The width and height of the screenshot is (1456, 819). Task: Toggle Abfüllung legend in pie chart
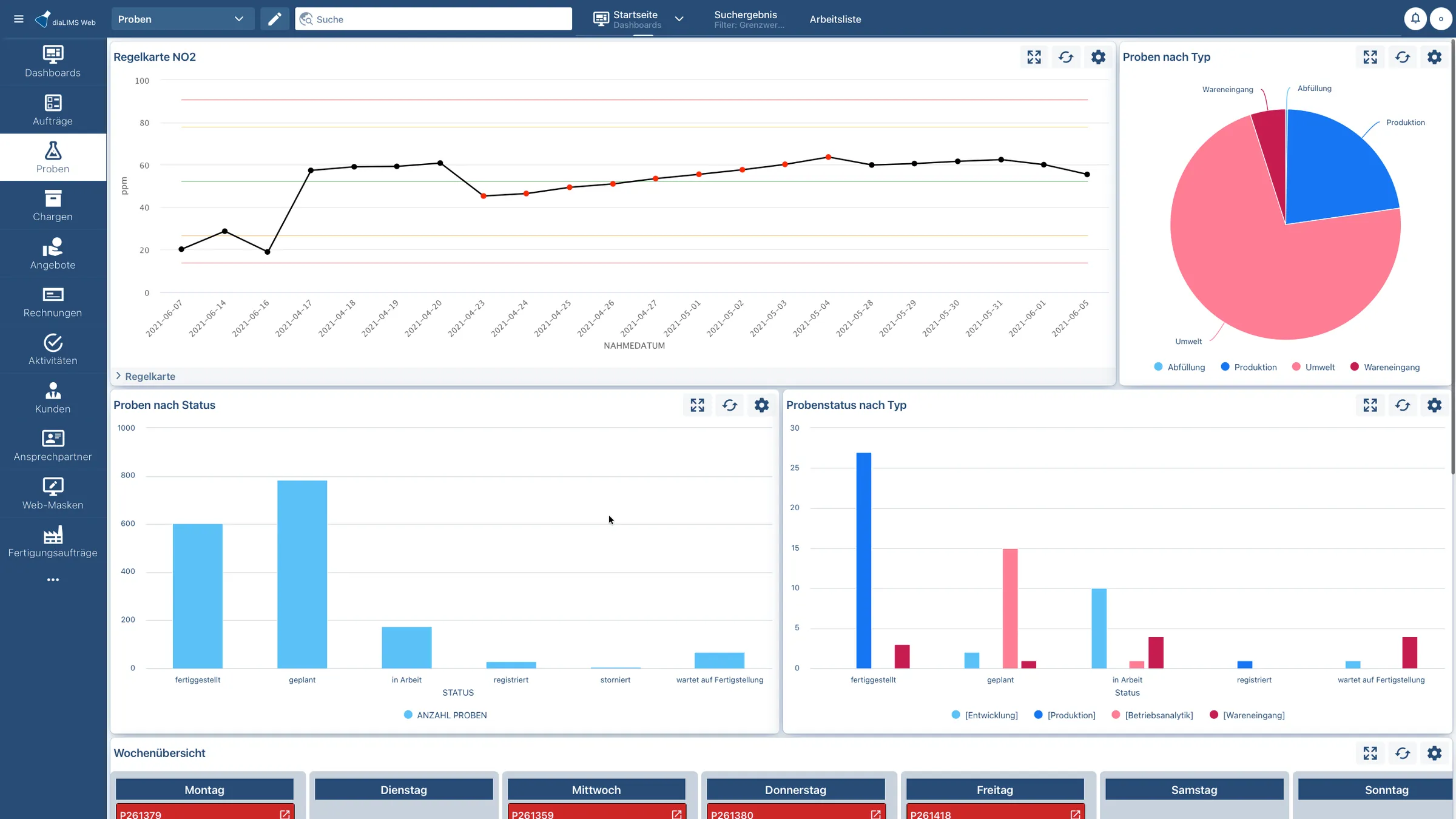[x=1179, y=367]
